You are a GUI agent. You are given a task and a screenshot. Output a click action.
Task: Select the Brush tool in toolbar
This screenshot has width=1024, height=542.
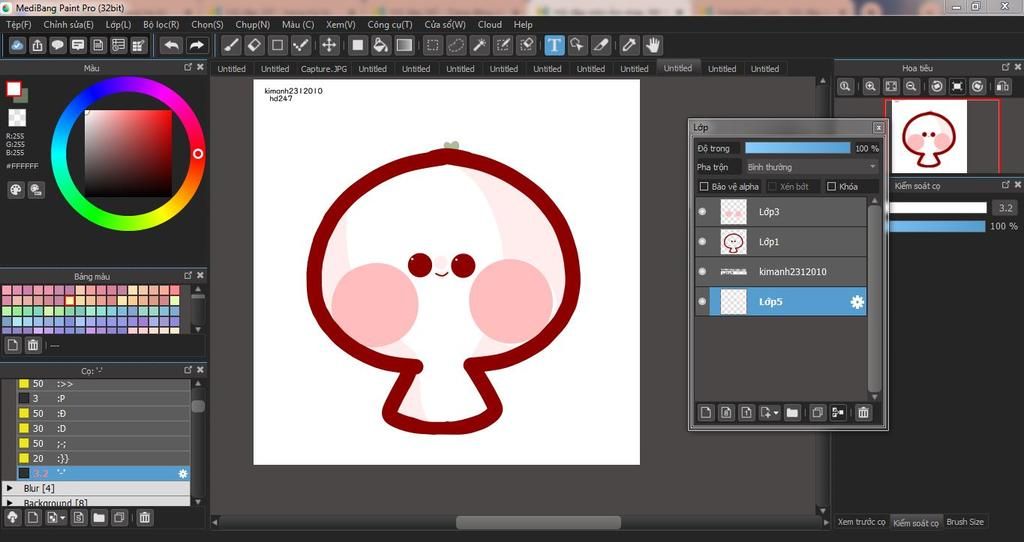(231, 45)
